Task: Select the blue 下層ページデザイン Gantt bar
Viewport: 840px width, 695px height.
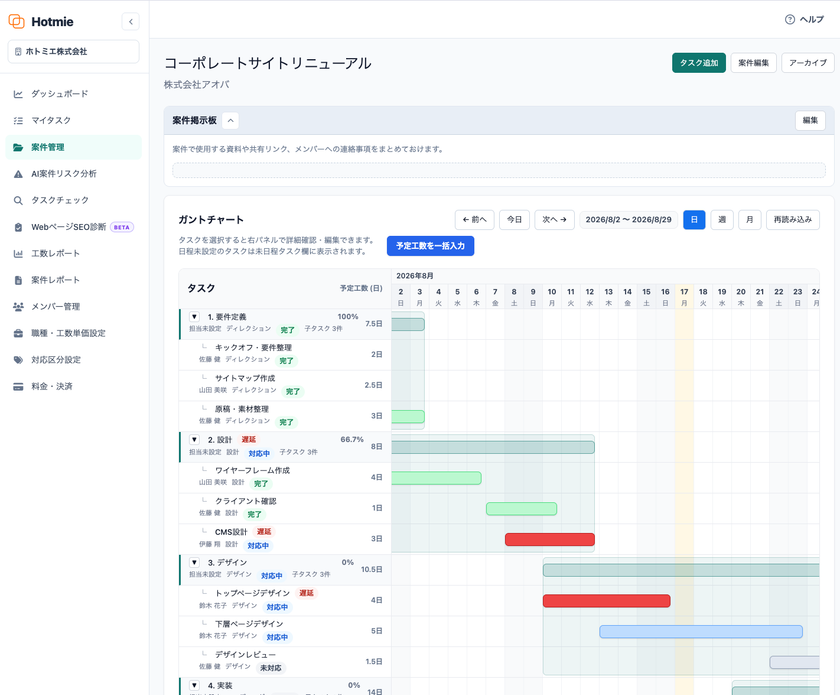Action: click(x=701, y=632)
